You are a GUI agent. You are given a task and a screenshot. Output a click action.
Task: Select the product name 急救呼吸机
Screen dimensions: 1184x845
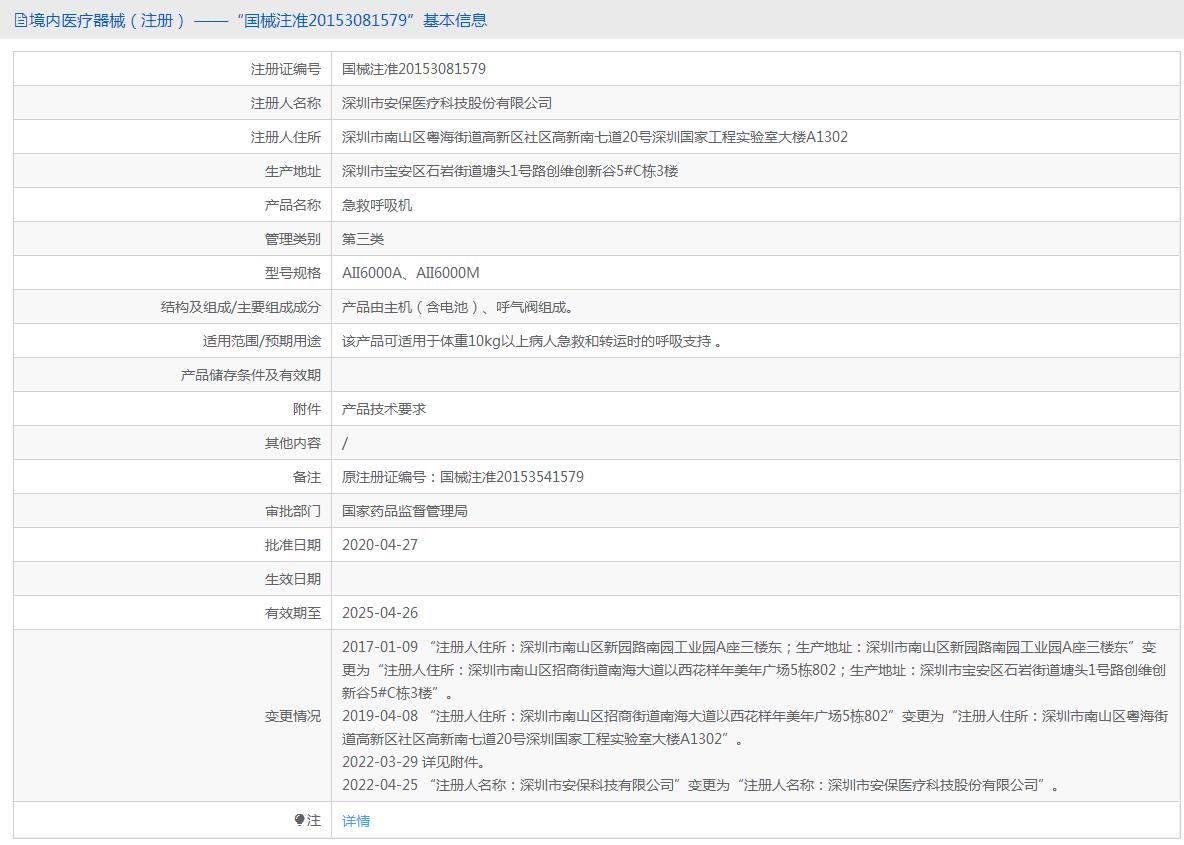377,205
